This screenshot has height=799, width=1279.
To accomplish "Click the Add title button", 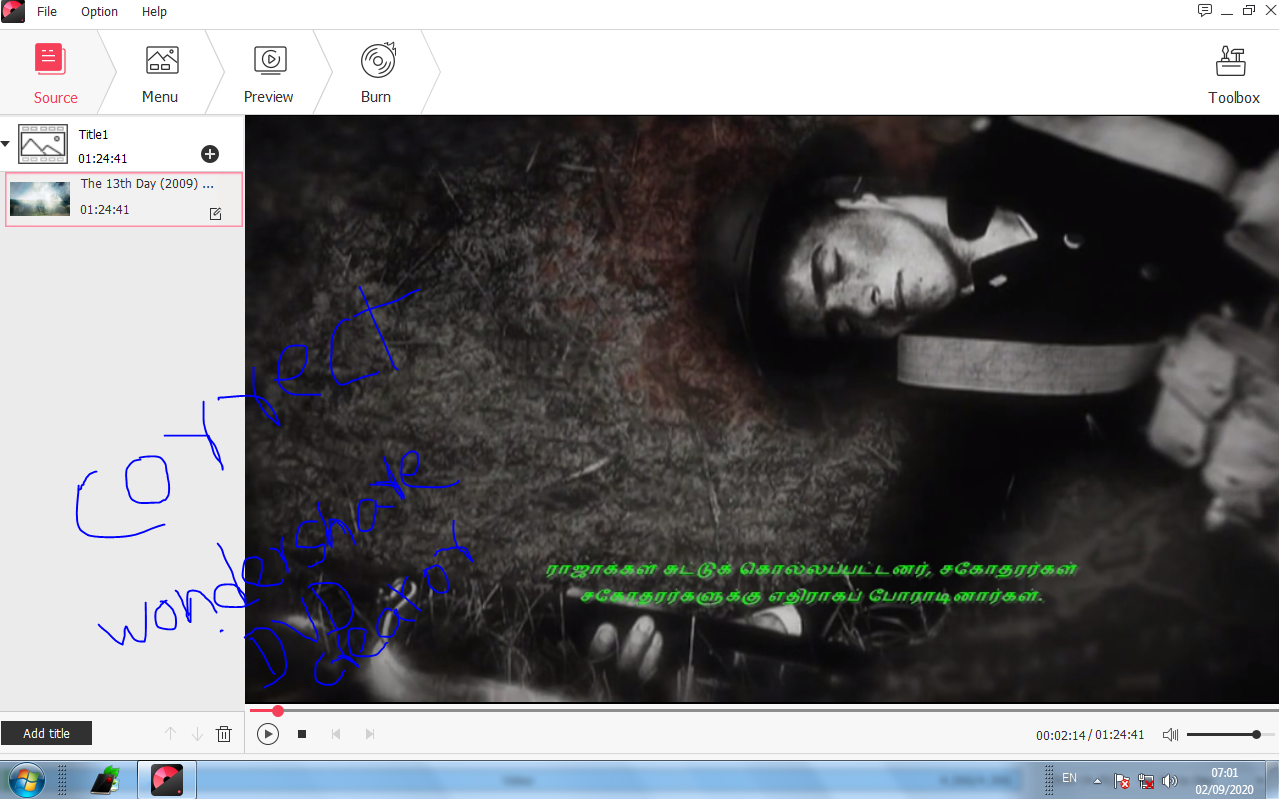I will click(x=46, y=733).
